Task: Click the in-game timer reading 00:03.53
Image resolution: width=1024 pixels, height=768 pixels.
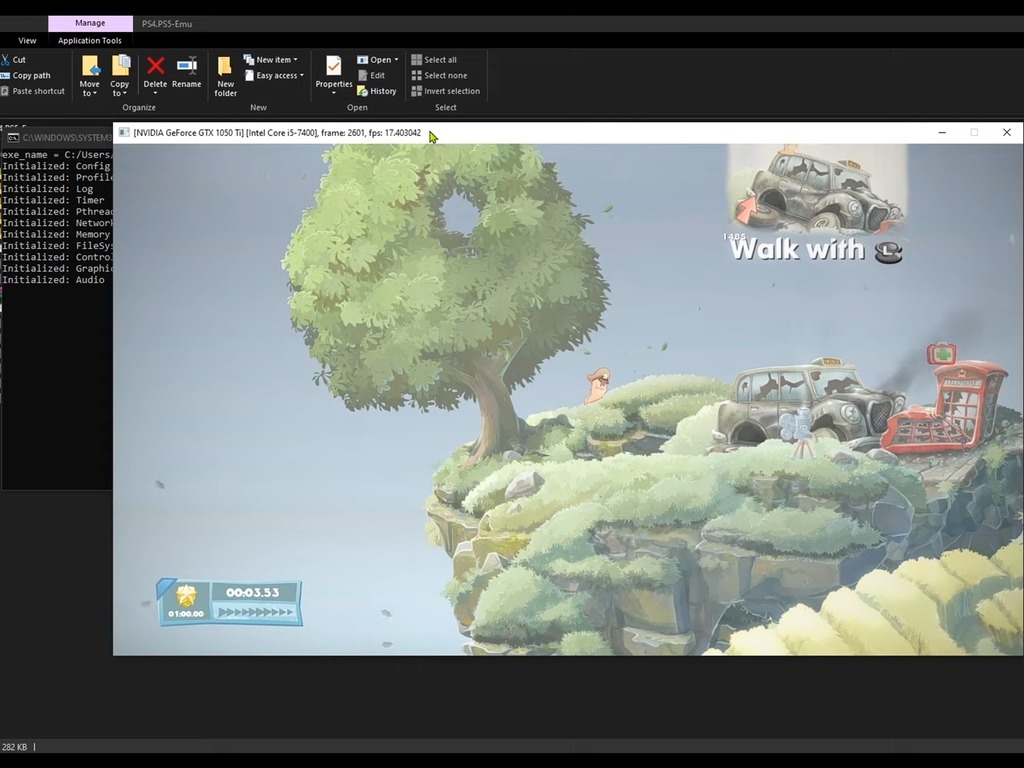Action: pos(252,592)
